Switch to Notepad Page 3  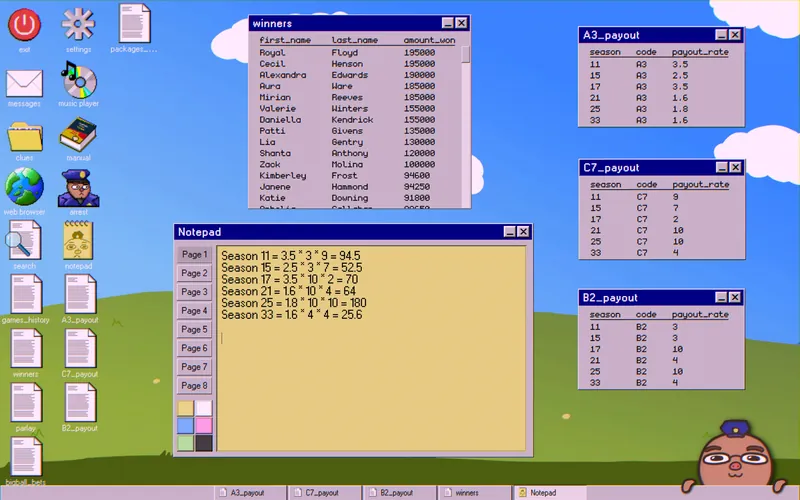pos(194,292)
